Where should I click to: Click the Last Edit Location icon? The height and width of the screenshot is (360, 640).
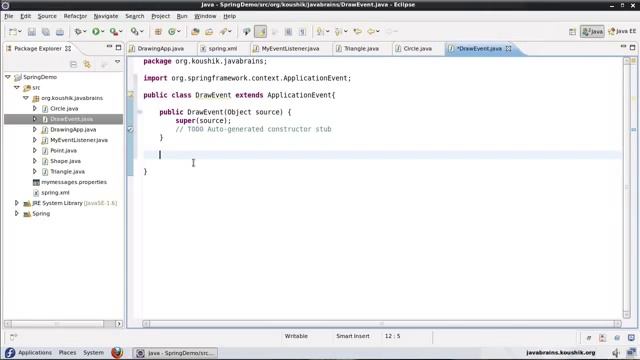pyautogui.click(x=358, y=31)
